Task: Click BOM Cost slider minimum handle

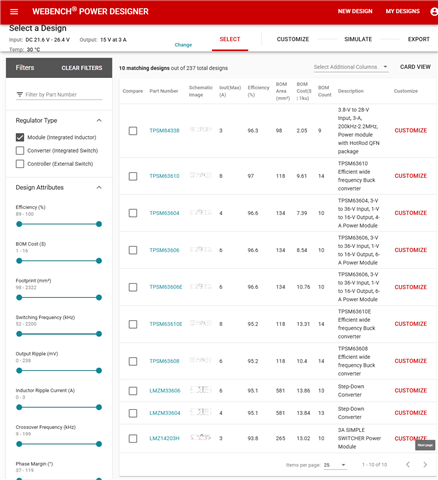Action: 19,261
